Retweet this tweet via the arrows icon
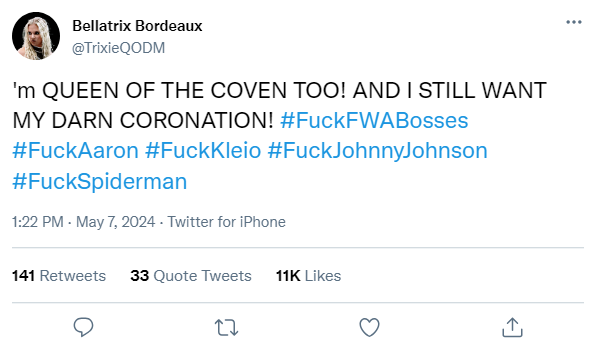 (227, 328)
